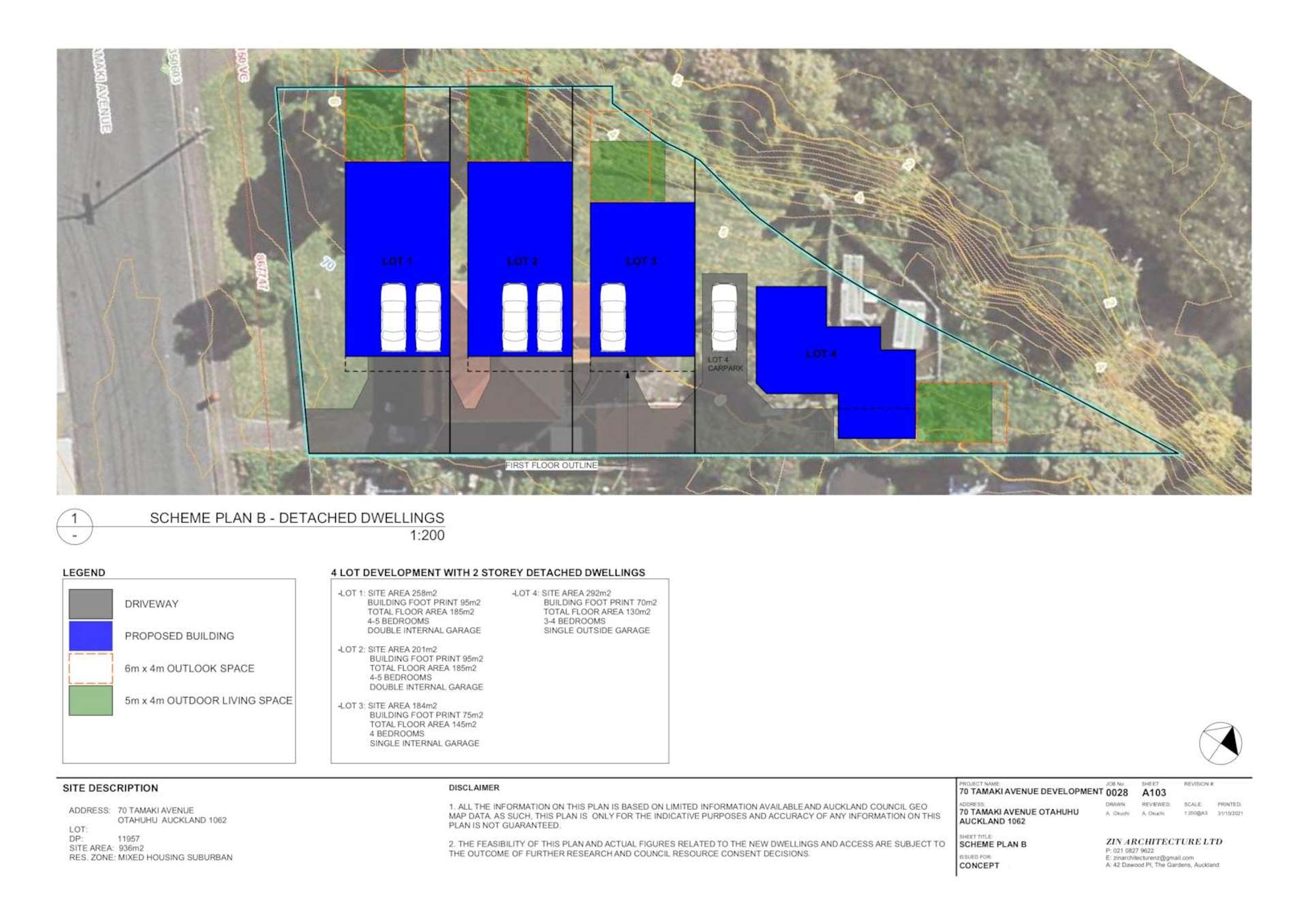
Task: Click the 'FIRST FLOOR OUTLINE' annotation
Action: pyautogui.click(x=551, y=466)
